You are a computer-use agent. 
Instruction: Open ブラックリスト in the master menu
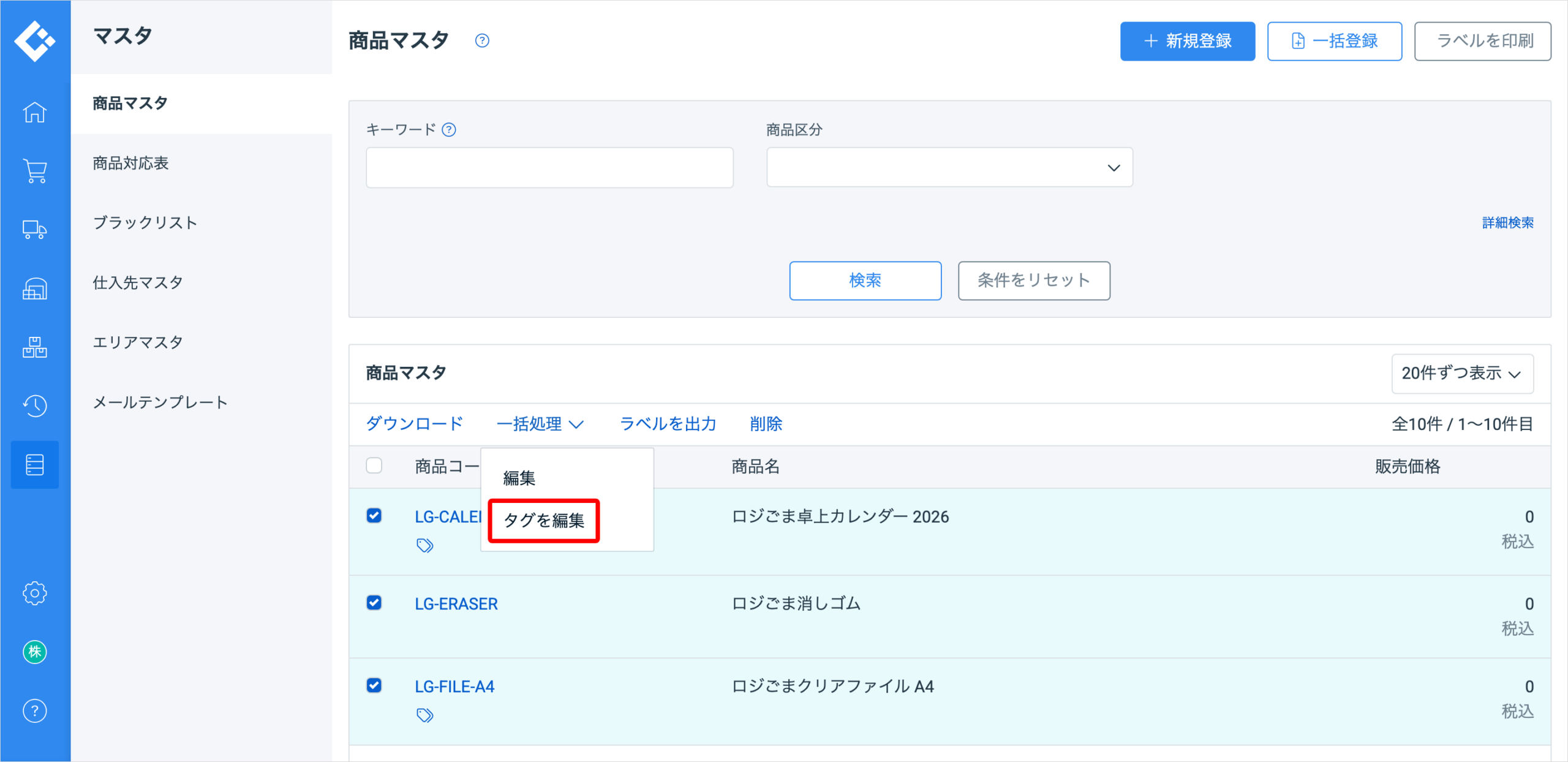(145, 222)
